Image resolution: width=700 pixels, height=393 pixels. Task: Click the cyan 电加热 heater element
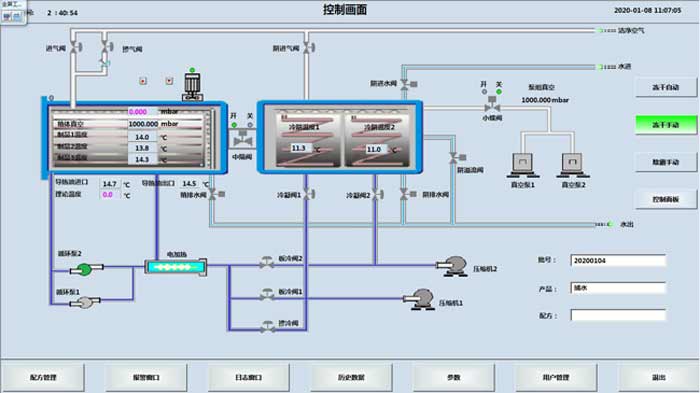pos(175,267)
